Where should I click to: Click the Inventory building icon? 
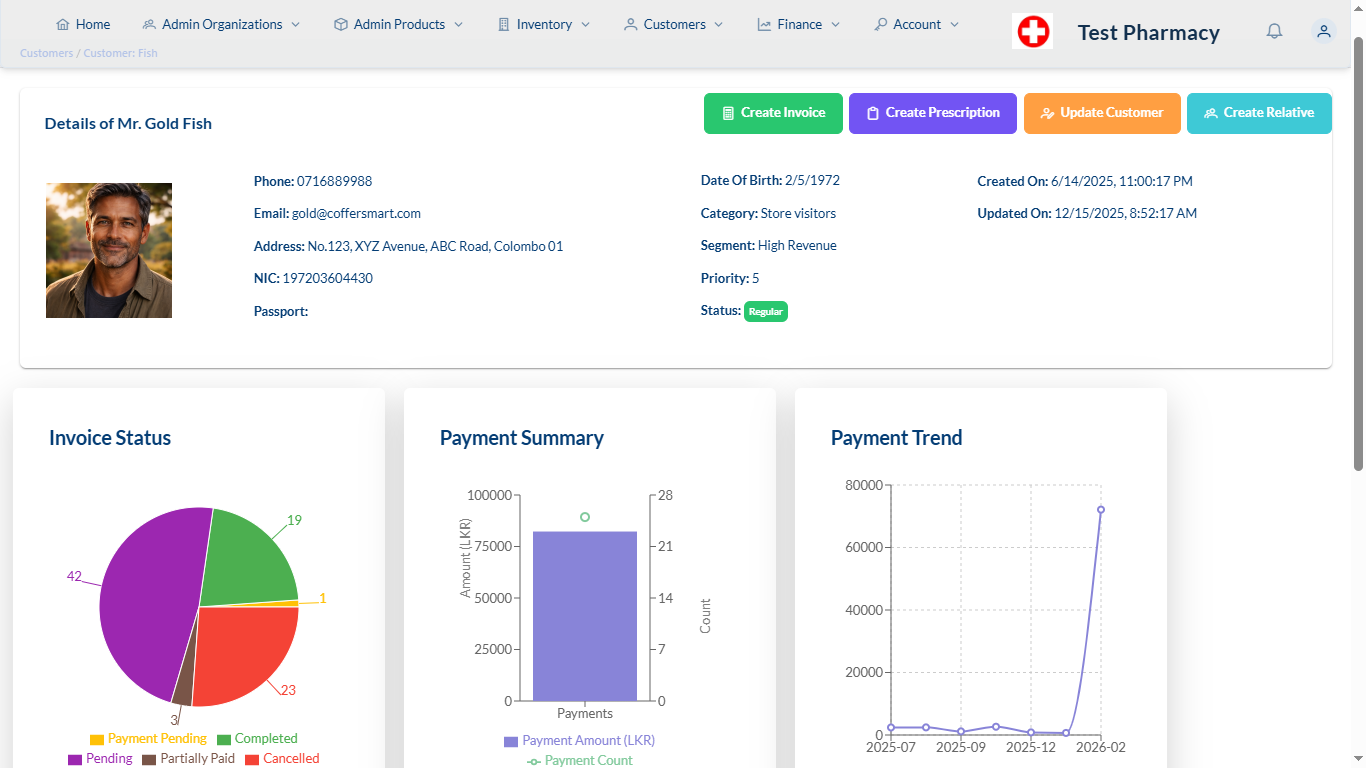(504, 24)
